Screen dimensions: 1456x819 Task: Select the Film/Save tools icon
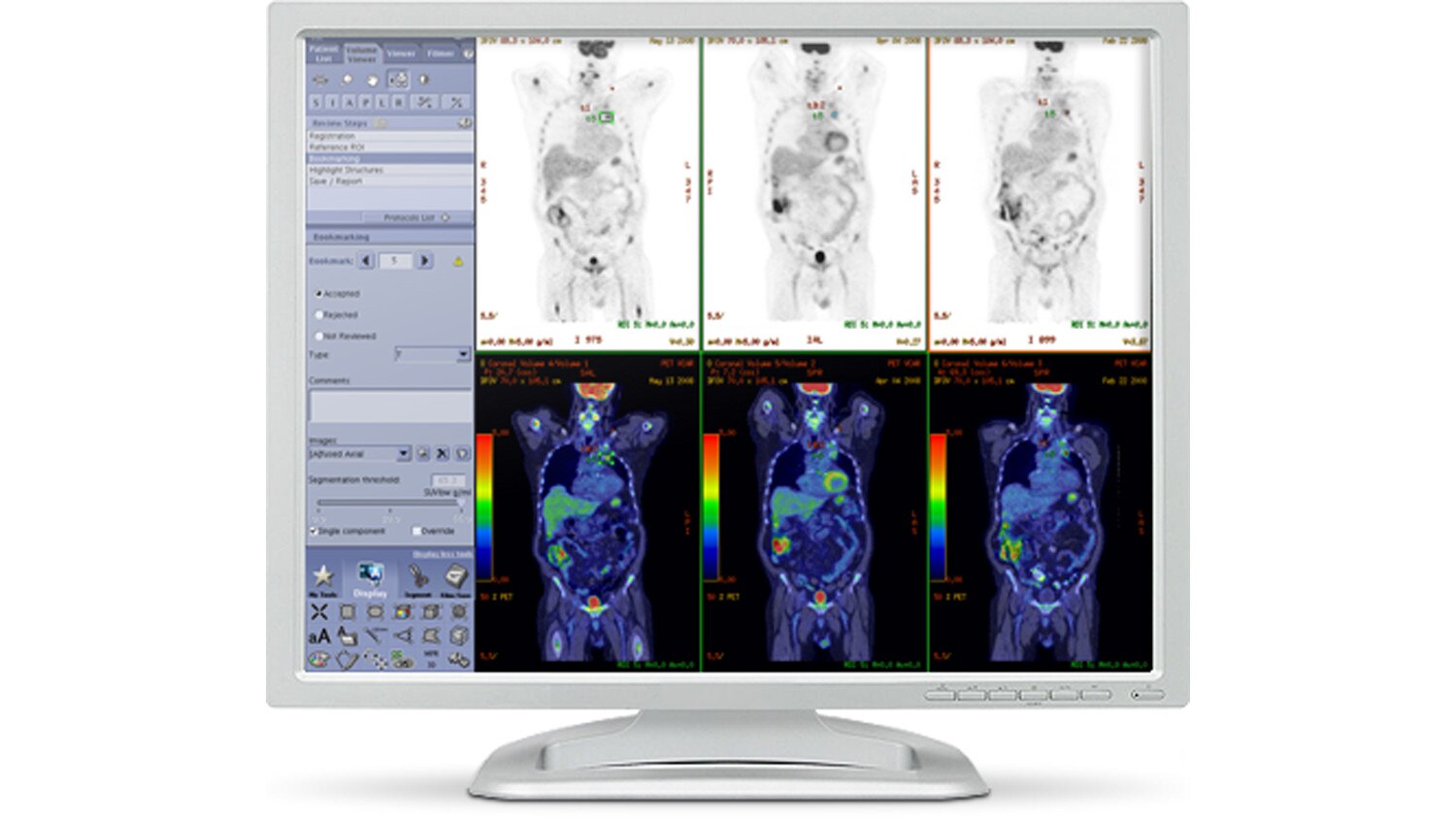(x=455, y=573)
